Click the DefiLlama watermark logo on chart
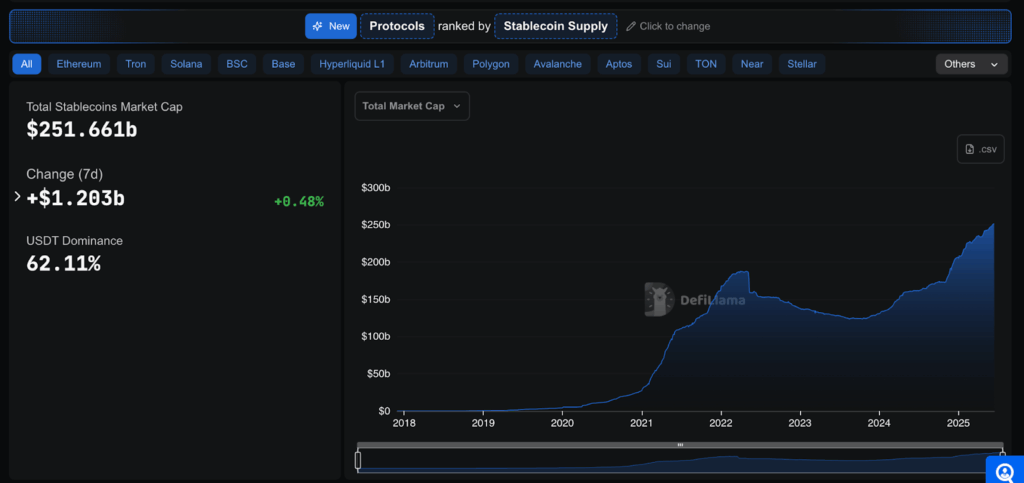The width and height of the screenshot is (1024, 483). 660,300
